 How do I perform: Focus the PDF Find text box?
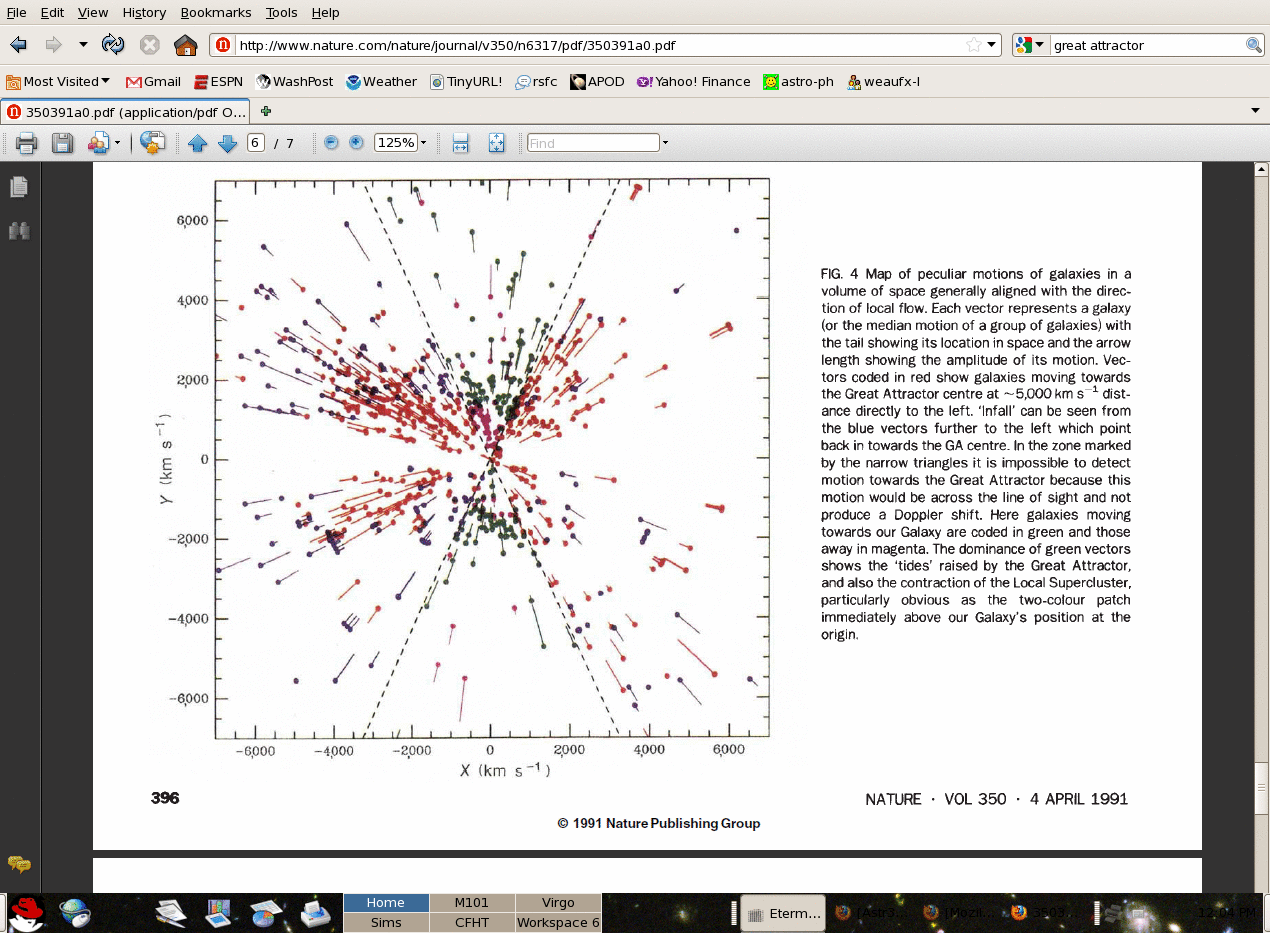click(593, 143)
